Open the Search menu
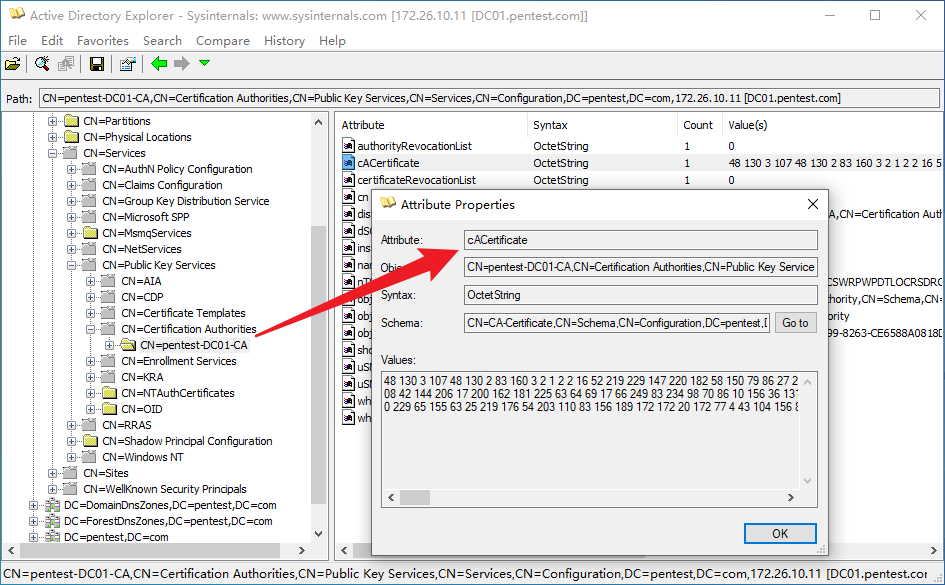The height and width of the screenshot is (585, 945). pos(162,40)
